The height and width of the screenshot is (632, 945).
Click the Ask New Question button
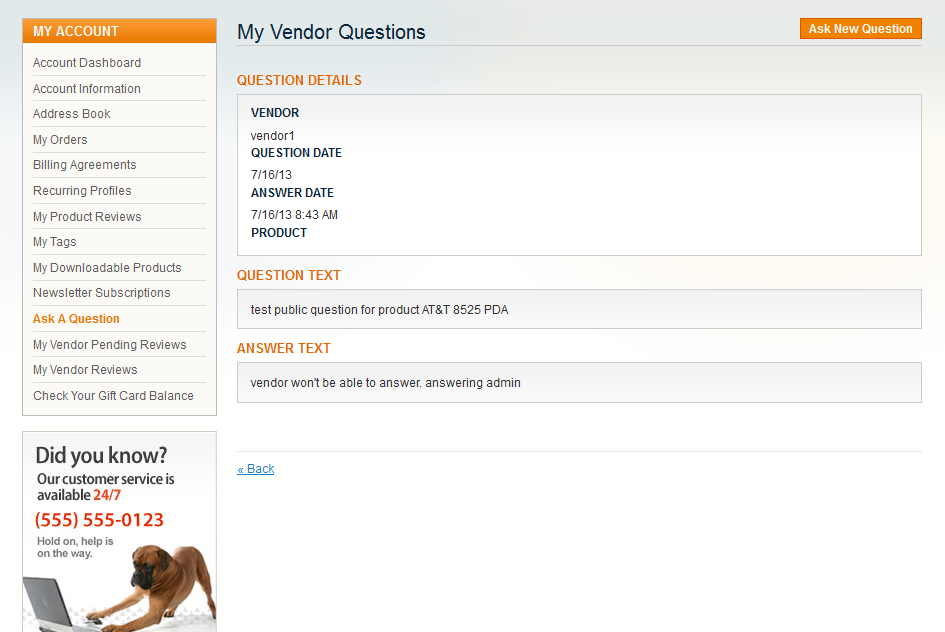click(861, 29)
